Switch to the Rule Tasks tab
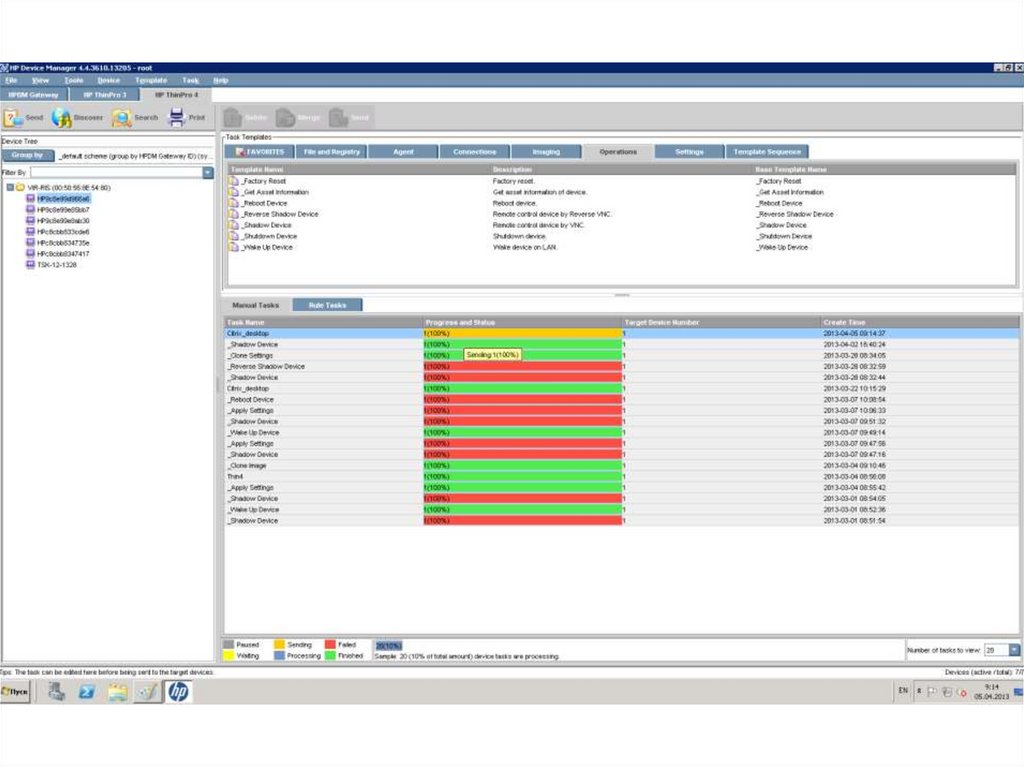Viewport: 1024px width, 767px height. pos(327,305)
